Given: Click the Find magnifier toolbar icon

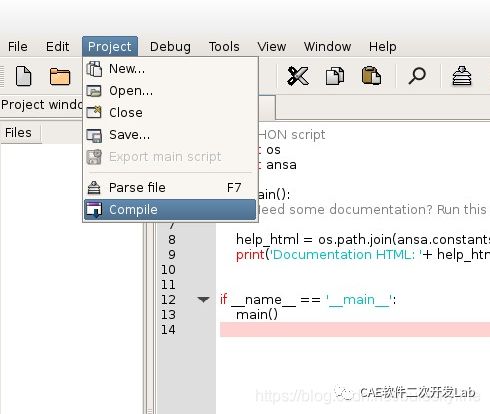Looking at the screenshot, I should 417,76.
